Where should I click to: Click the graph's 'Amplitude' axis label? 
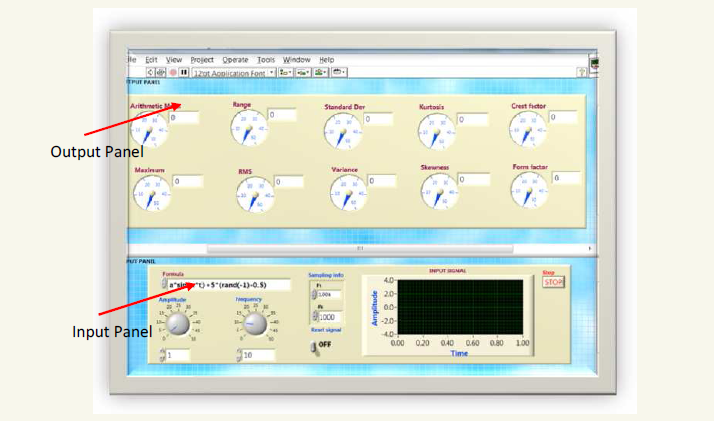click(375, 308)
